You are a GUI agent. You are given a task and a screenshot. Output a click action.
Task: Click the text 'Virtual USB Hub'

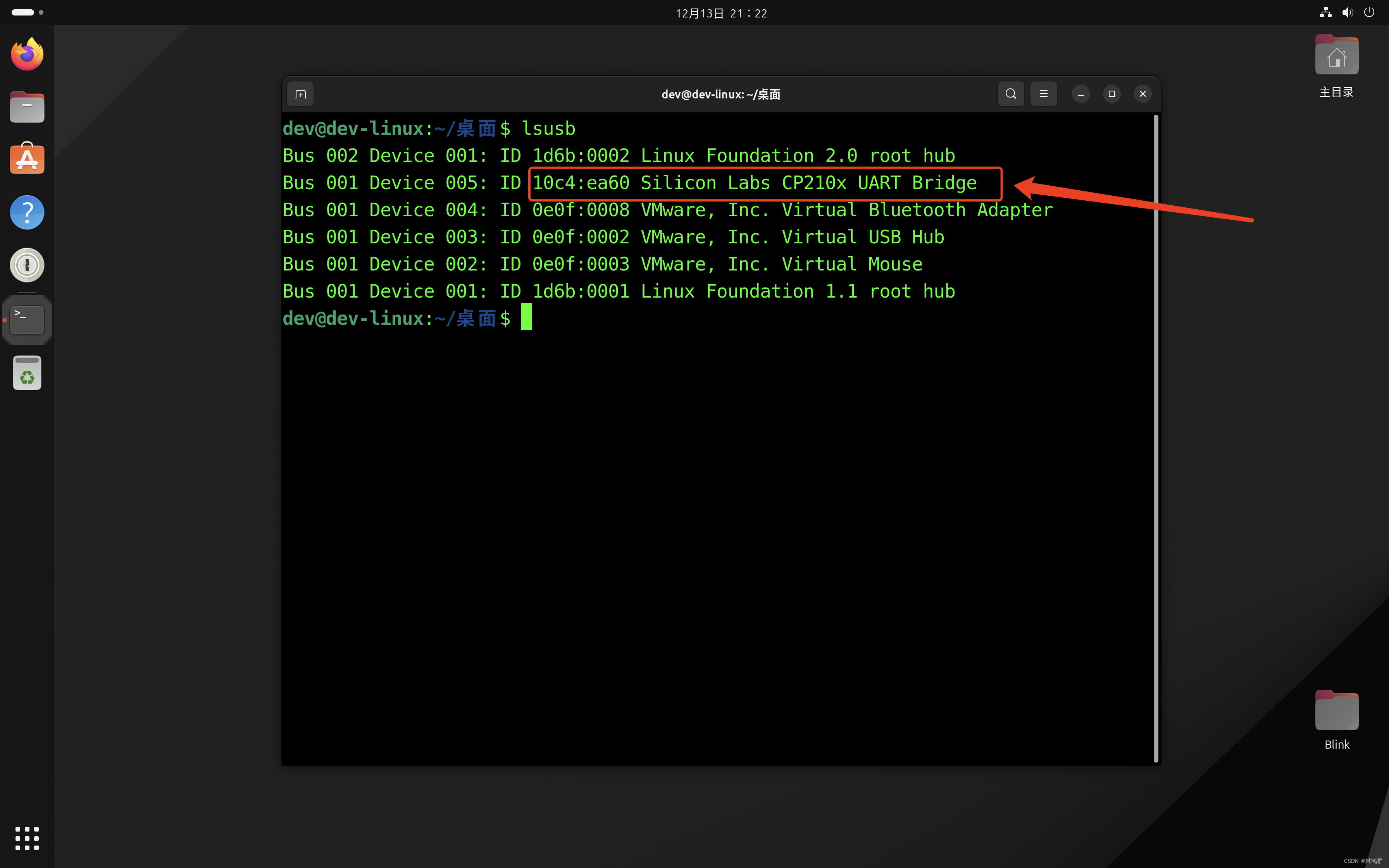863,237
